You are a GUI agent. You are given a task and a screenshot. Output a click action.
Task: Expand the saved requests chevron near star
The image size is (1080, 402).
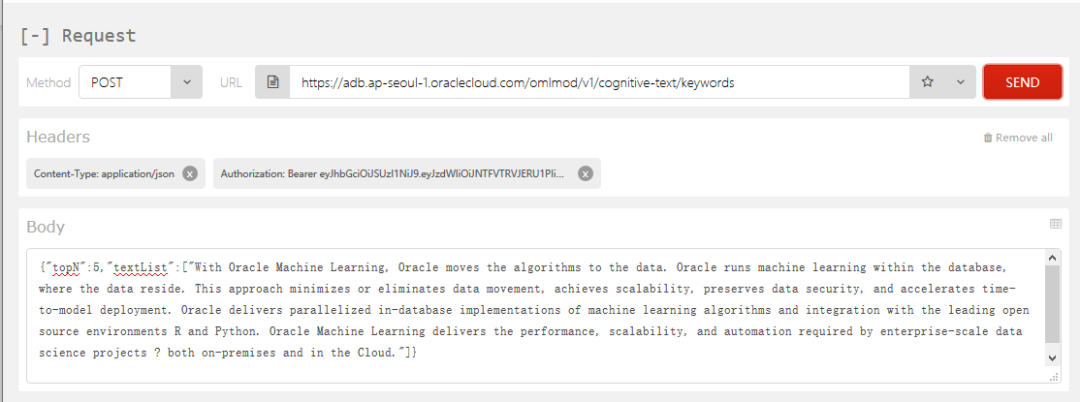pos(960,83)
